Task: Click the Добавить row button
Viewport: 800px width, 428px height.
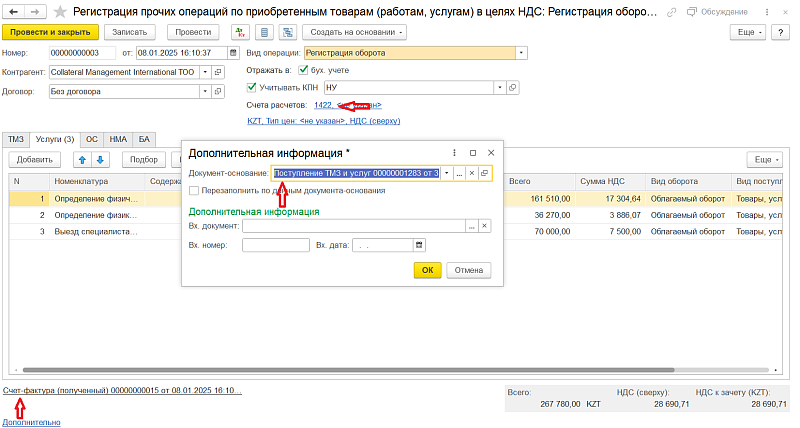Action: point(35,160)
